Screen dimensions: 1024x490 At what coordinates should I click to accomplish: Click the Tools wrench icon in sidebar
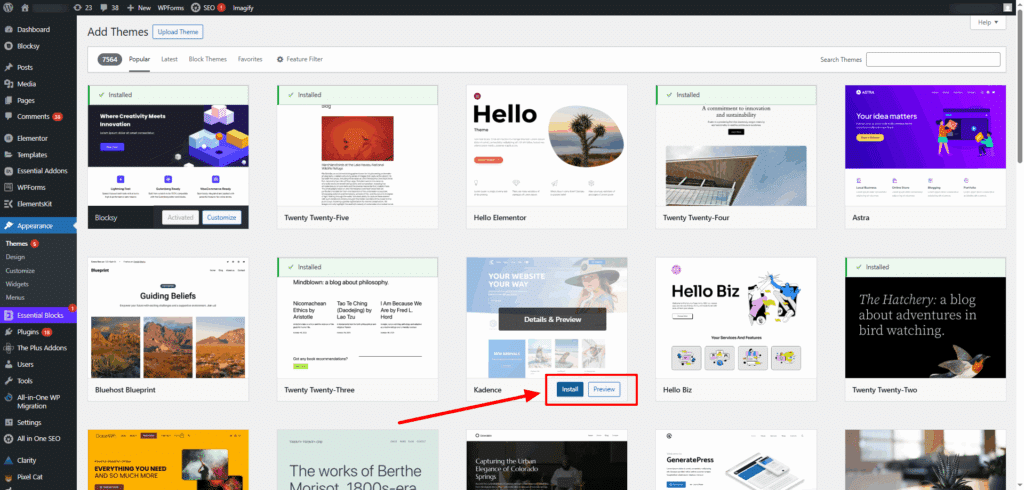[x=8, y=380]
